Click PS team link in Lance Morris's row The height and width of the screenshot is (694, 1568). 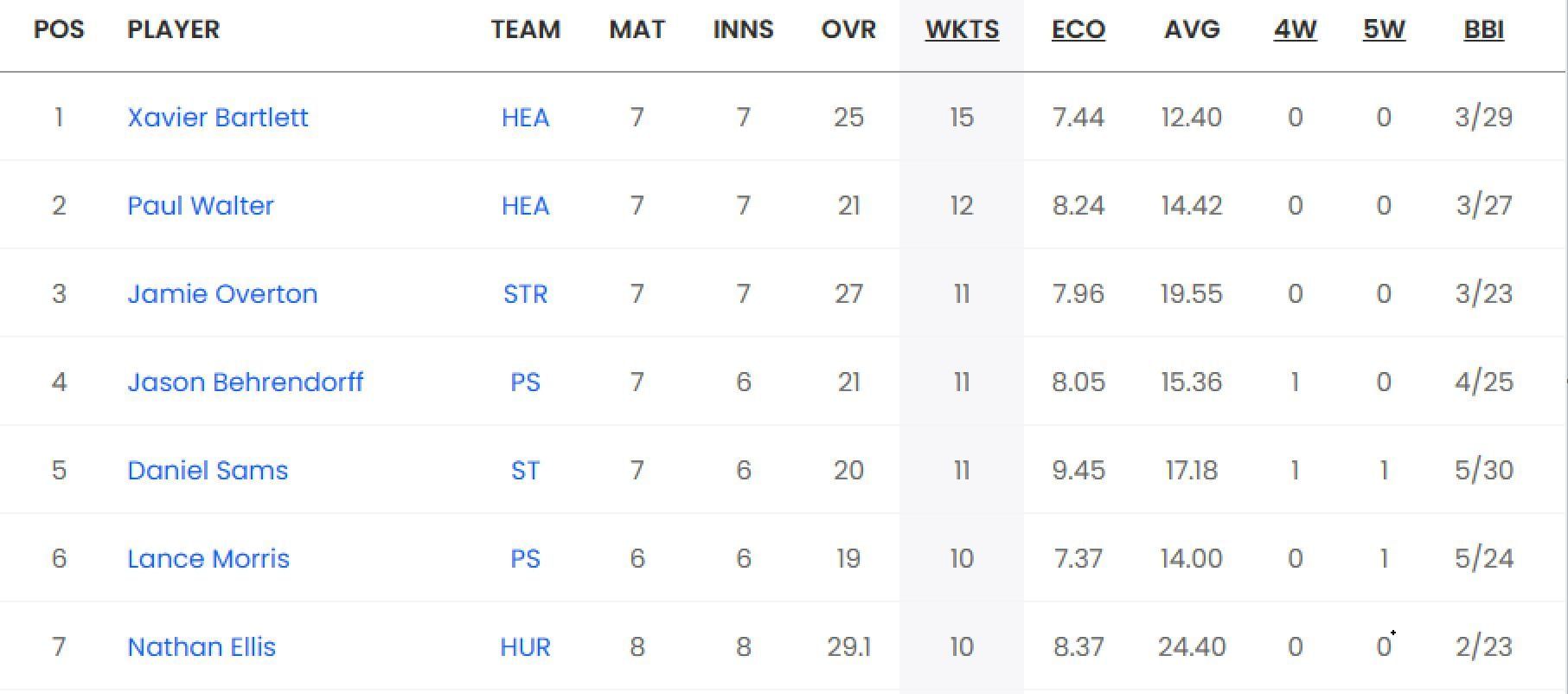click(525, 558)
